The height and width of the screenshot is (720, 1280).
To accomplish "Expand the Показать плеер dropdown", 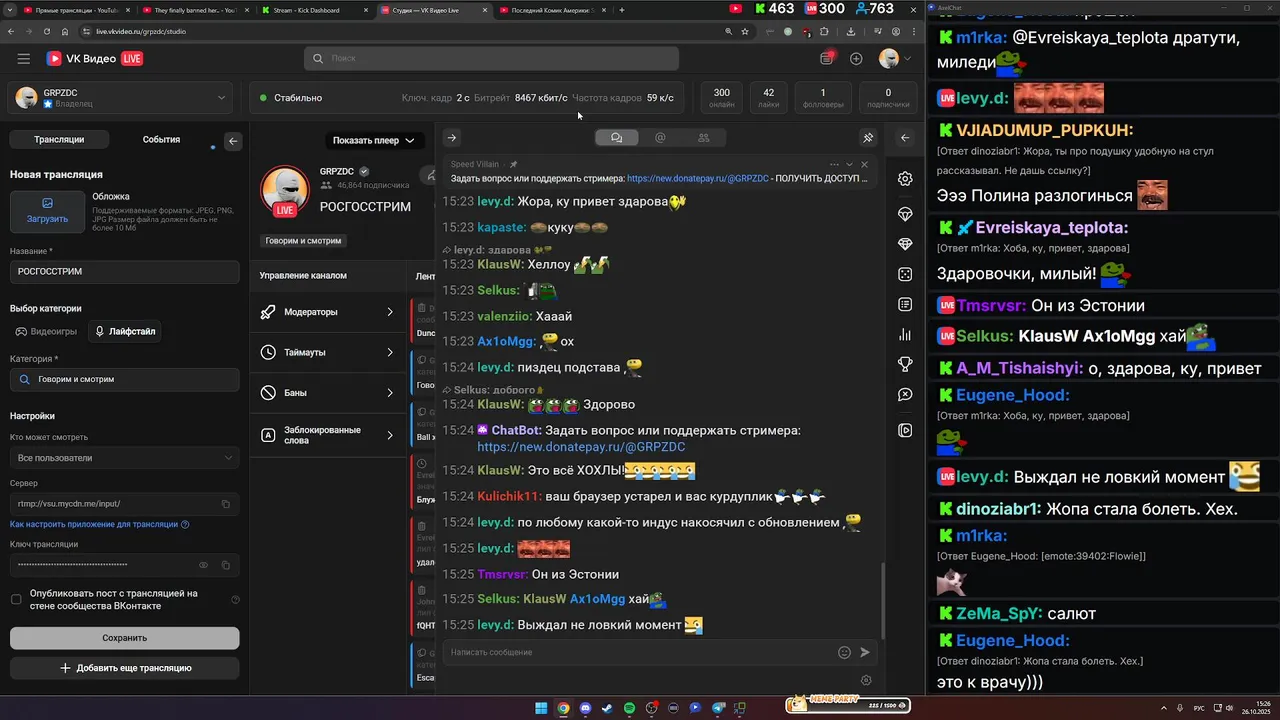I will pyautogui.click(x=373, y=140).
